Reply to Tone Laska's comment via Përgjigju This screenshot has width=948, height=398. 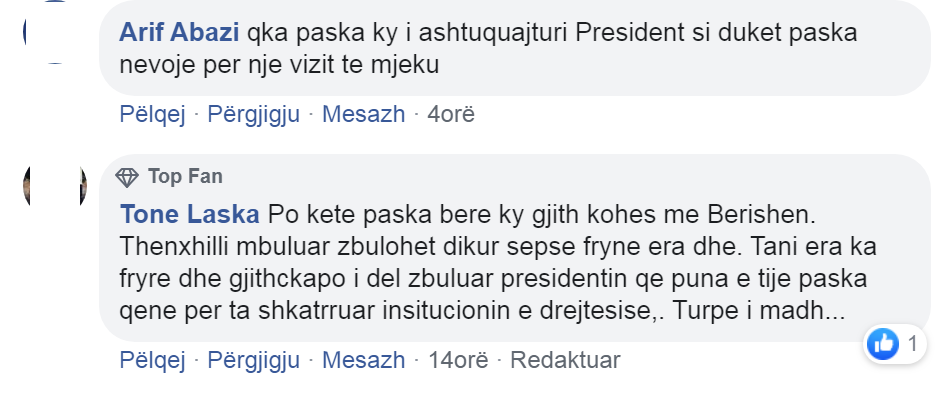(253, 360)
